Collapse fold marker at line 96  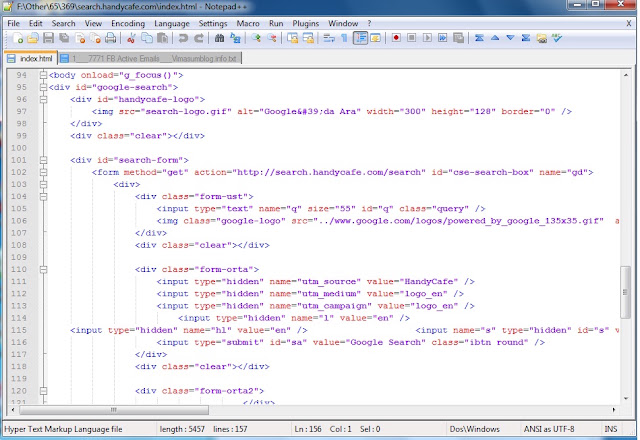click(43, 99)
